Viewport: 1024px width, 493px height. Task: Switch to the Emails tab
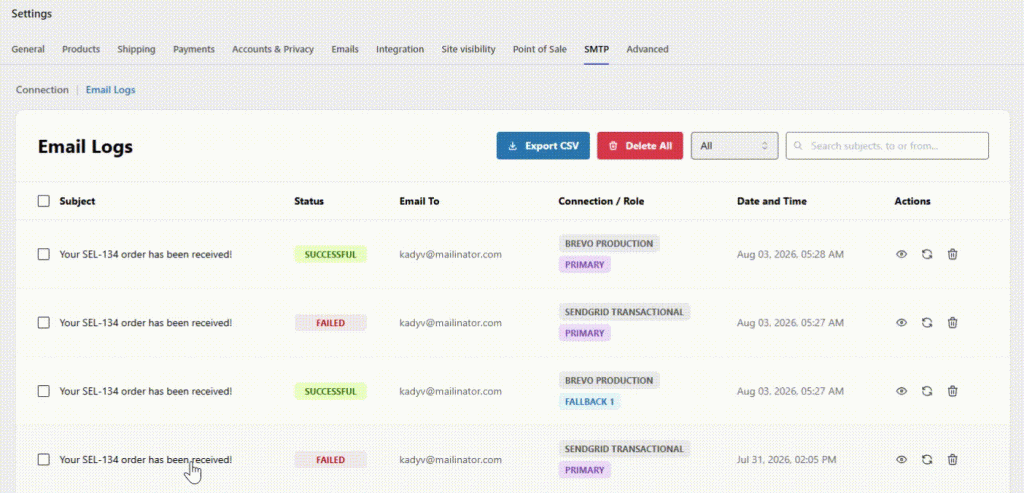345,49
